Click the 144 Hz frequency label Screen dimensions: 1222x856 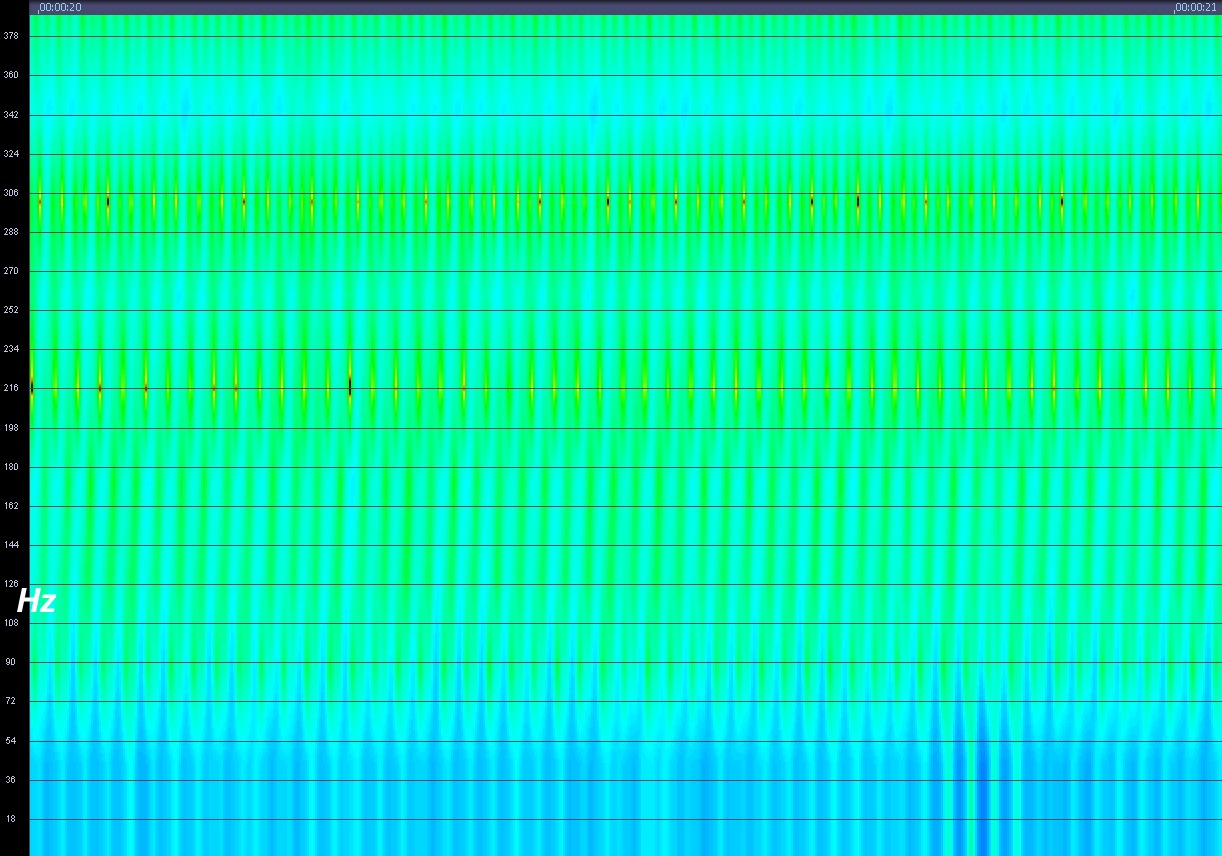(12, 545)
